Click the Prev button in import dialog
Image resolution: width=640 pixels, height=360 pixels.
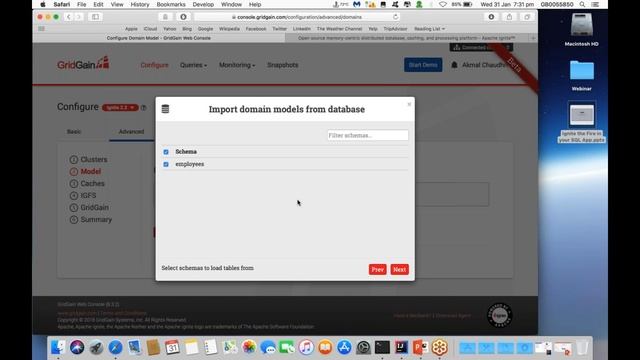tap(378, 269)
